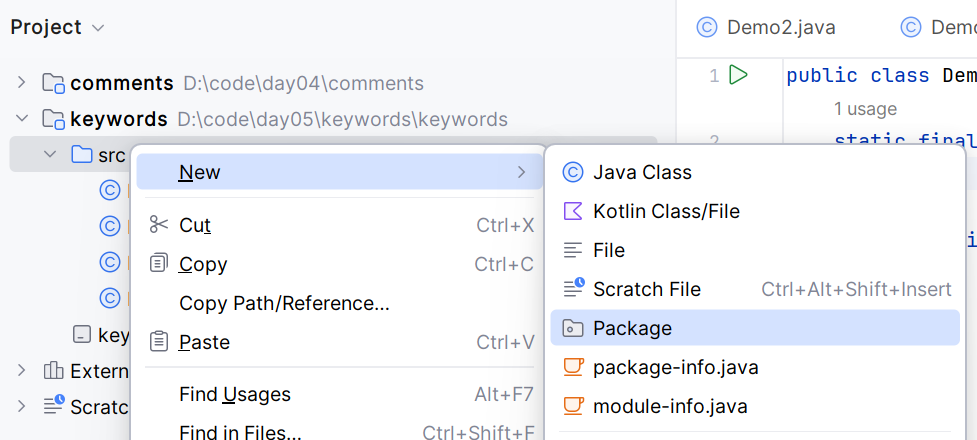Viewport: 977px width, 440px height.
Task: Select Copy Path/Reference menu entry
Action: tap(284, 303)
